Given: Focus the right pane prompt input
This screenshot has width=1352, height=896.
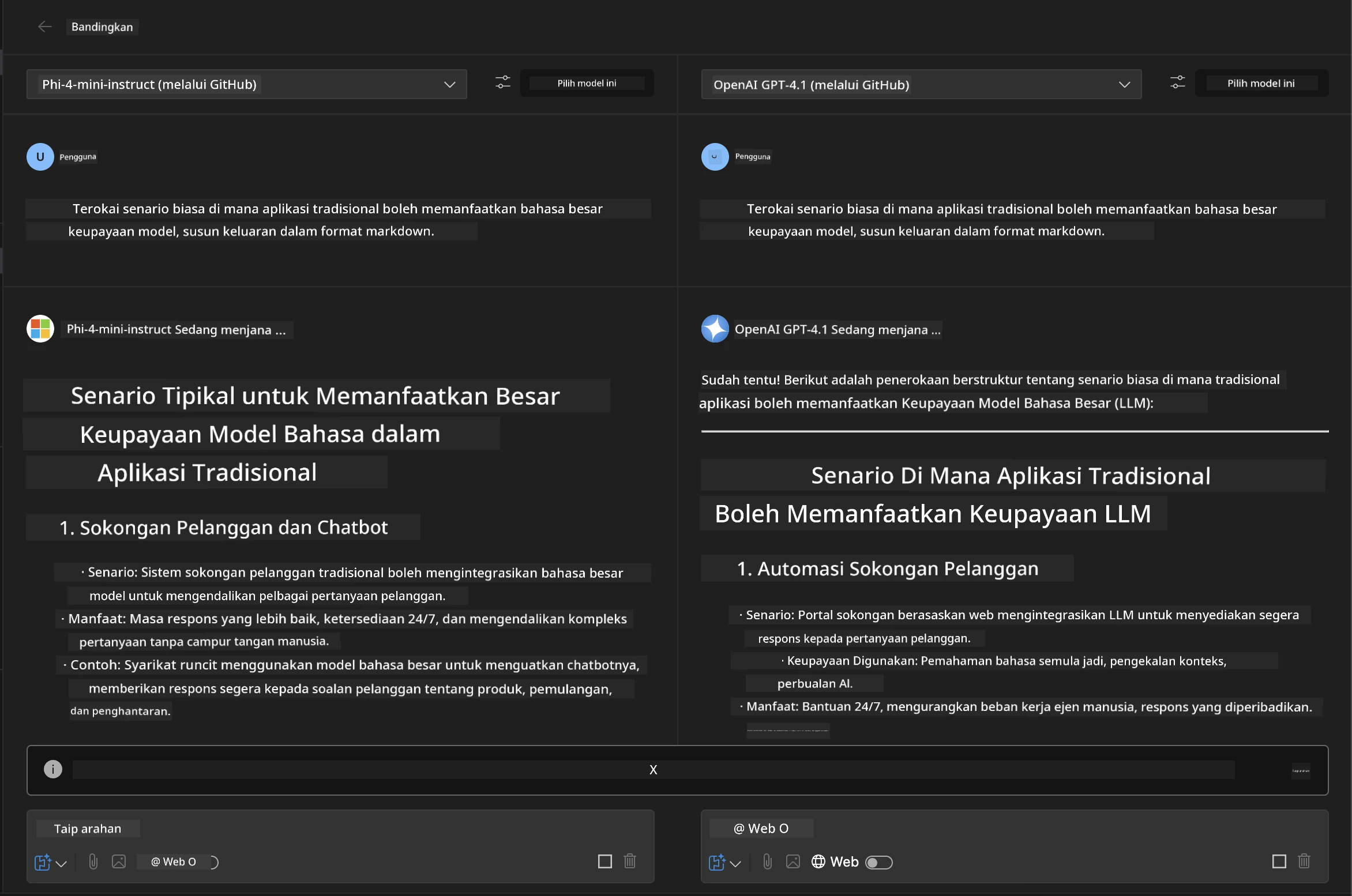Looking at the screenshot, I should (x=1014, y=829).
